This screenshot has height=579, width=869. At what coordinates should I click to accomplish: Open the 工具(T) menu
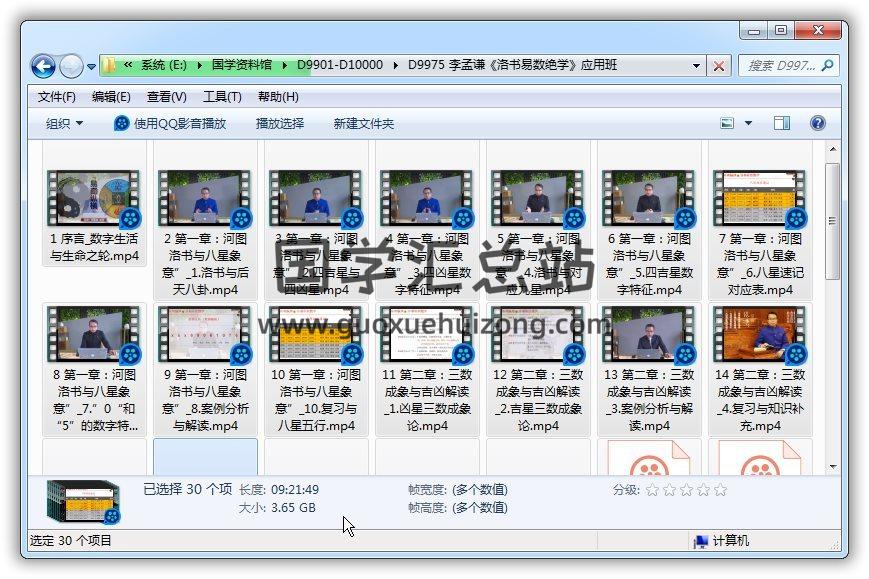222,97
